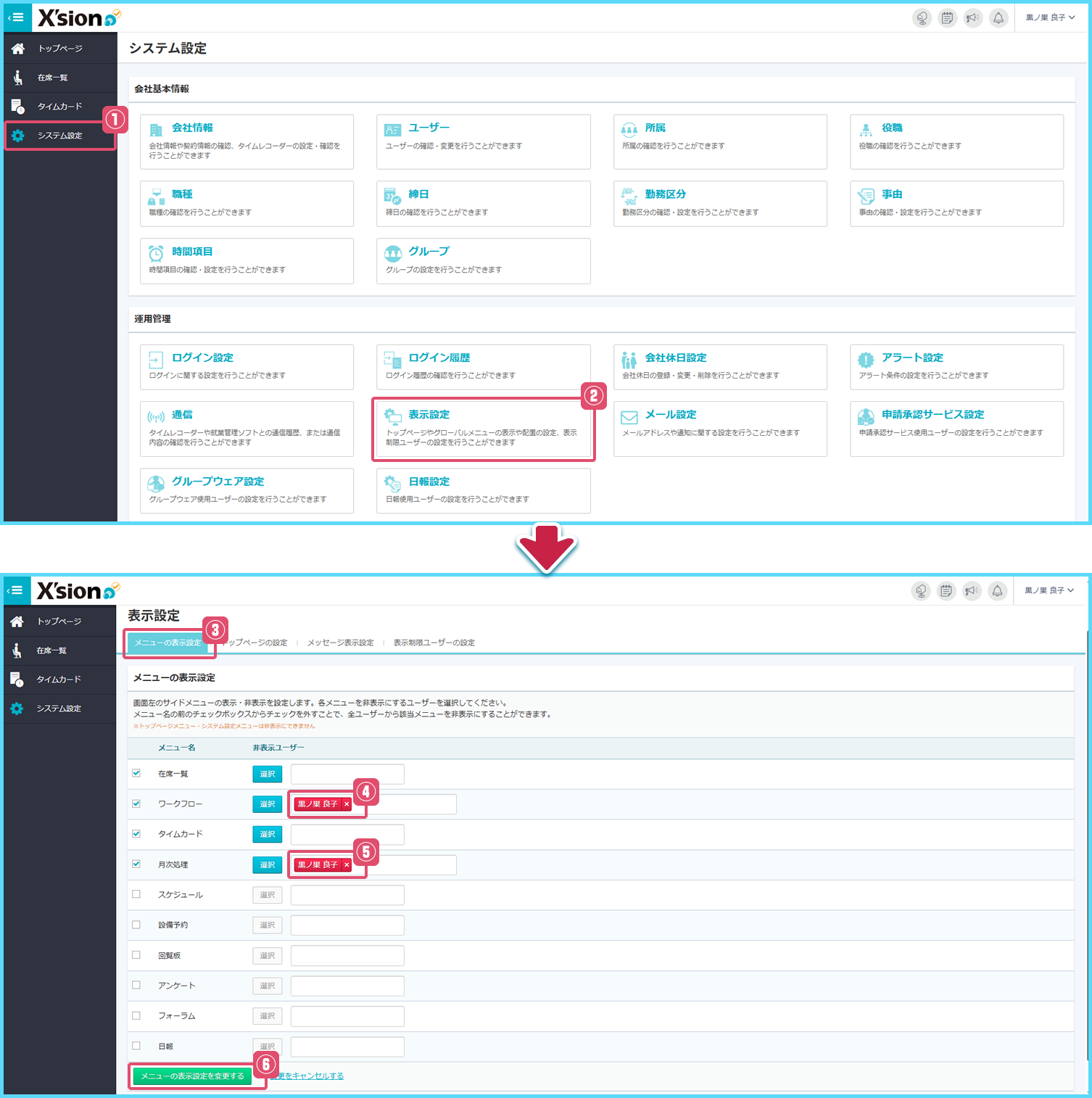Viewport: 1092px width, 1098px height.
Task: Remove 黒ノ巣 良子 tag from 月次処理 row
Action: click(347, 865)
